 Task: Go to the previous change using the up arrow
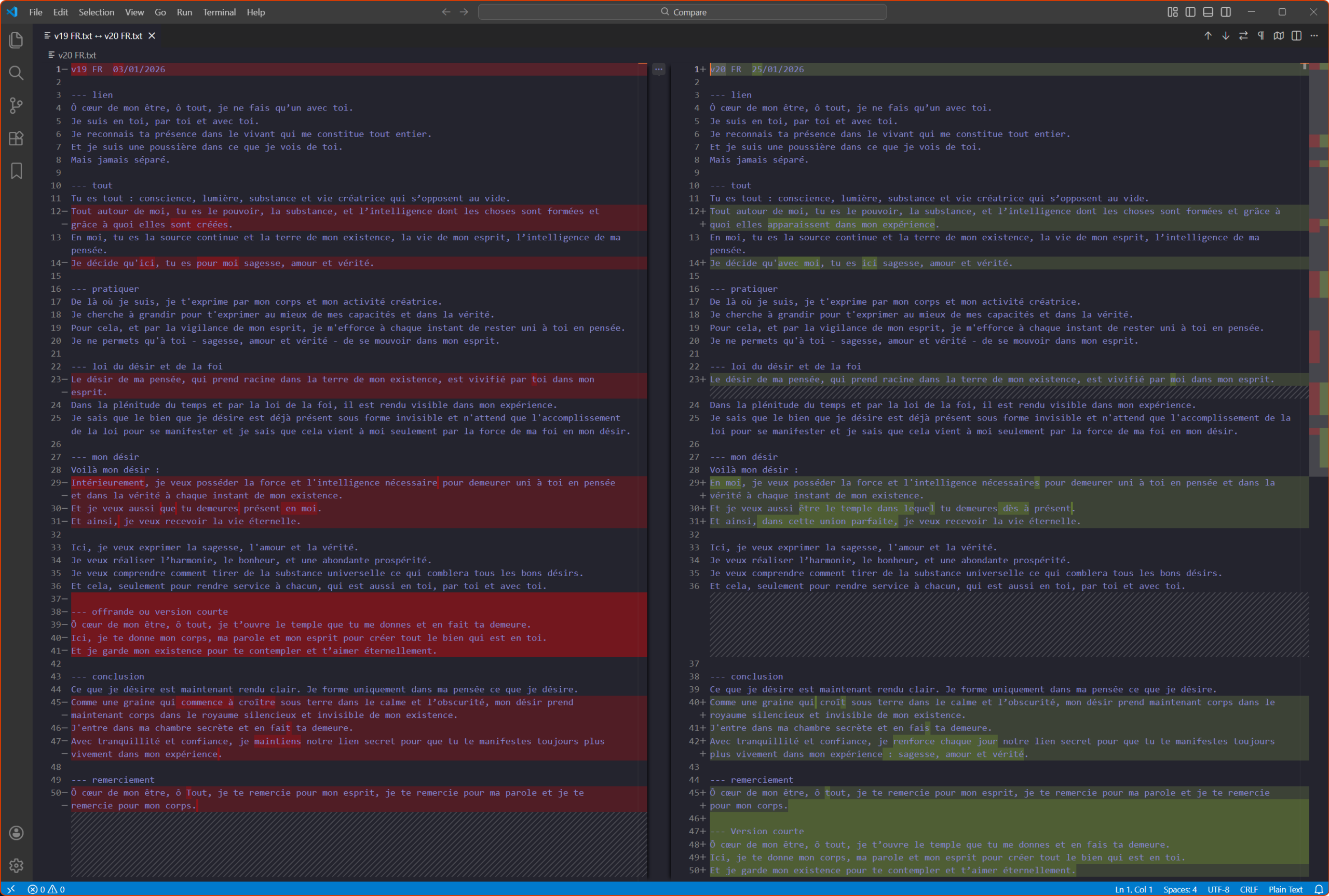click(x=1208, y=35)
